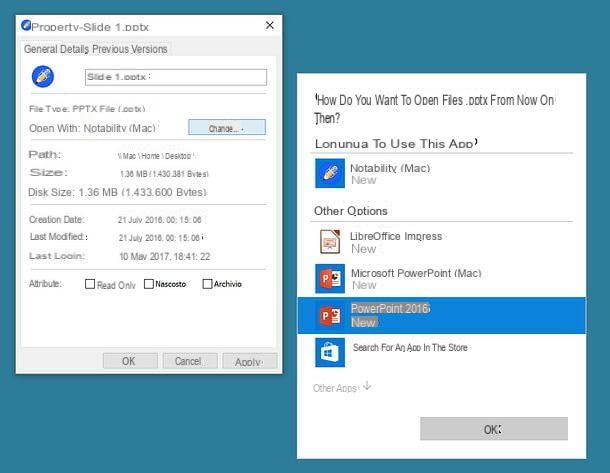Switch to the General tab
Image resolution: width=610 pixels, height=473 pixels.
pyautogui.click(x=40, y=49)
